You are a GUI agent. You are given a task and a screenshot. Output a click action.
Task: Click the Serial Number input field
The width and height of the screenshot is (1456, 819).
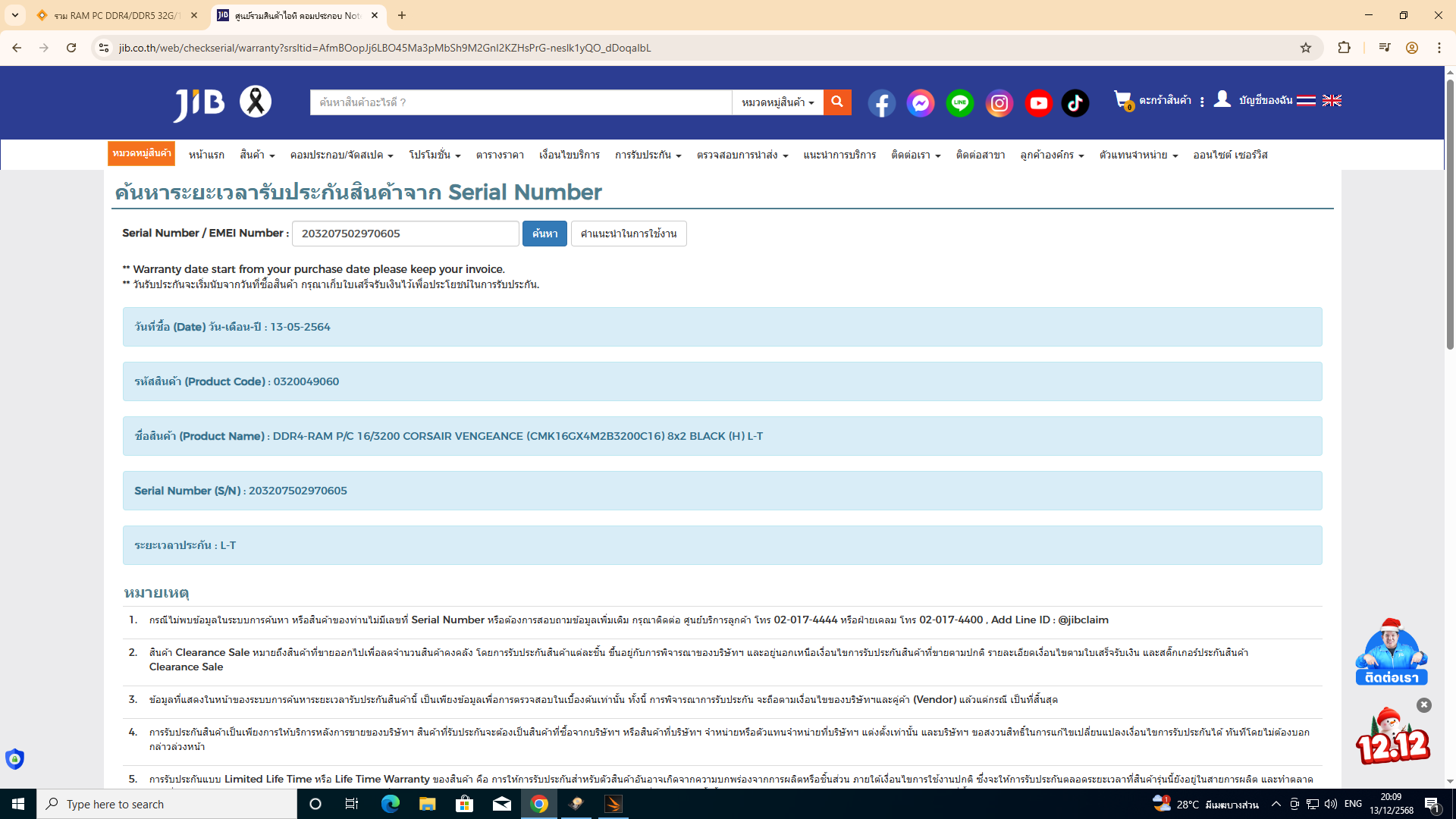click(x=406, y=234)
